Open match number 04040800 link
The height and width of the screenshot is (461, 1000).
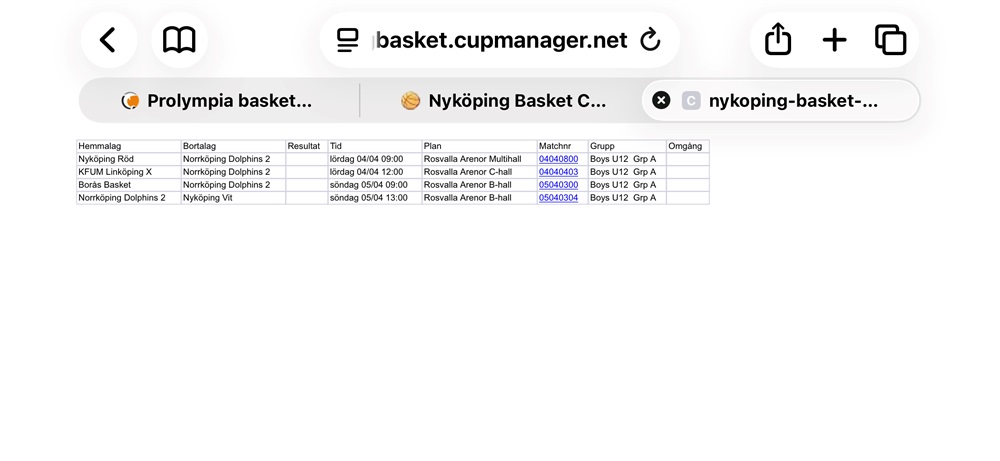(558, 159)
